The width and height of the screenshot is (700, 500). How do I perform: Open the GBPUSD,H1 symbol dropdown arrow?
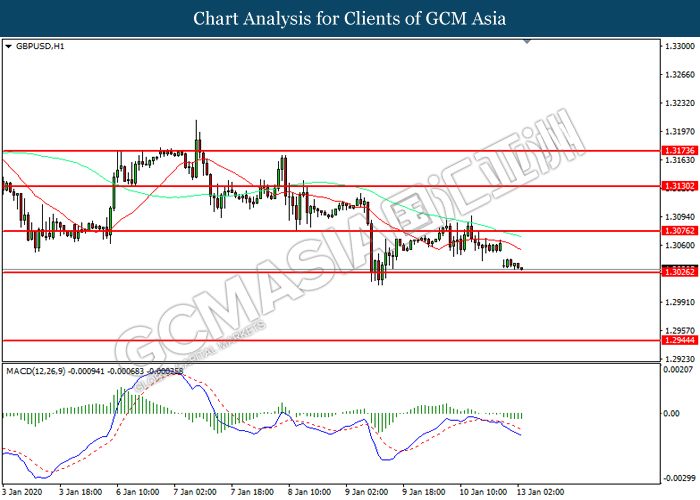[x=8, y=46]
